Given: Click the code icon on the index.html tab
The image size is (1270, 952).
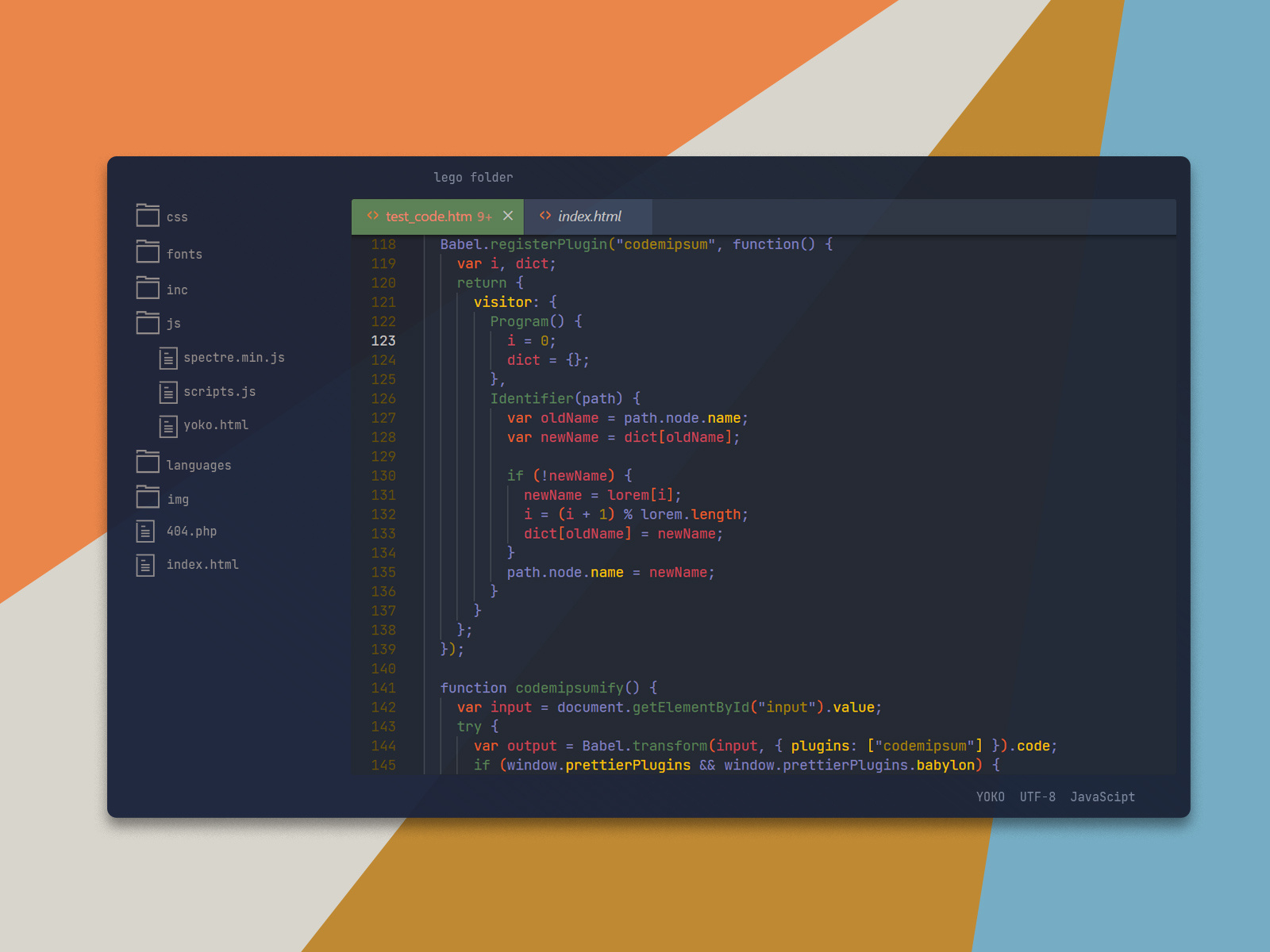Looking at the screenshot, I should [x=545, y=216].
